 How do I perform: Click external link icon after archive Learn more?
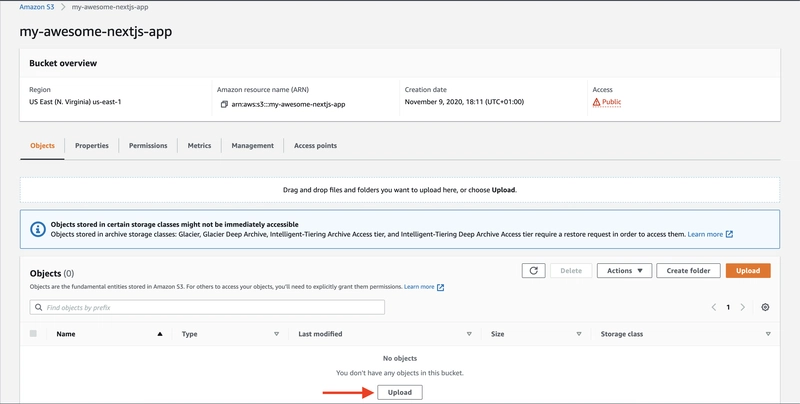click(729, 234)
